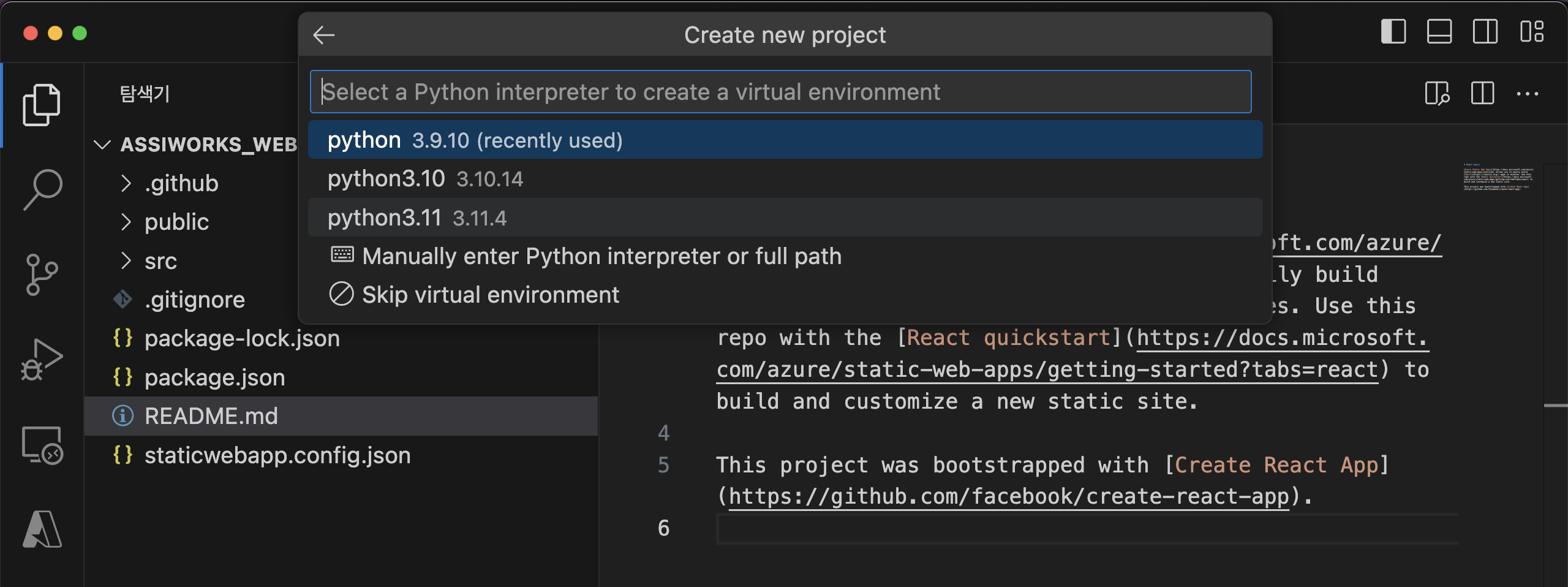
Task: Toggle the secondary side bar
Action: click(x=1485, y=31)
